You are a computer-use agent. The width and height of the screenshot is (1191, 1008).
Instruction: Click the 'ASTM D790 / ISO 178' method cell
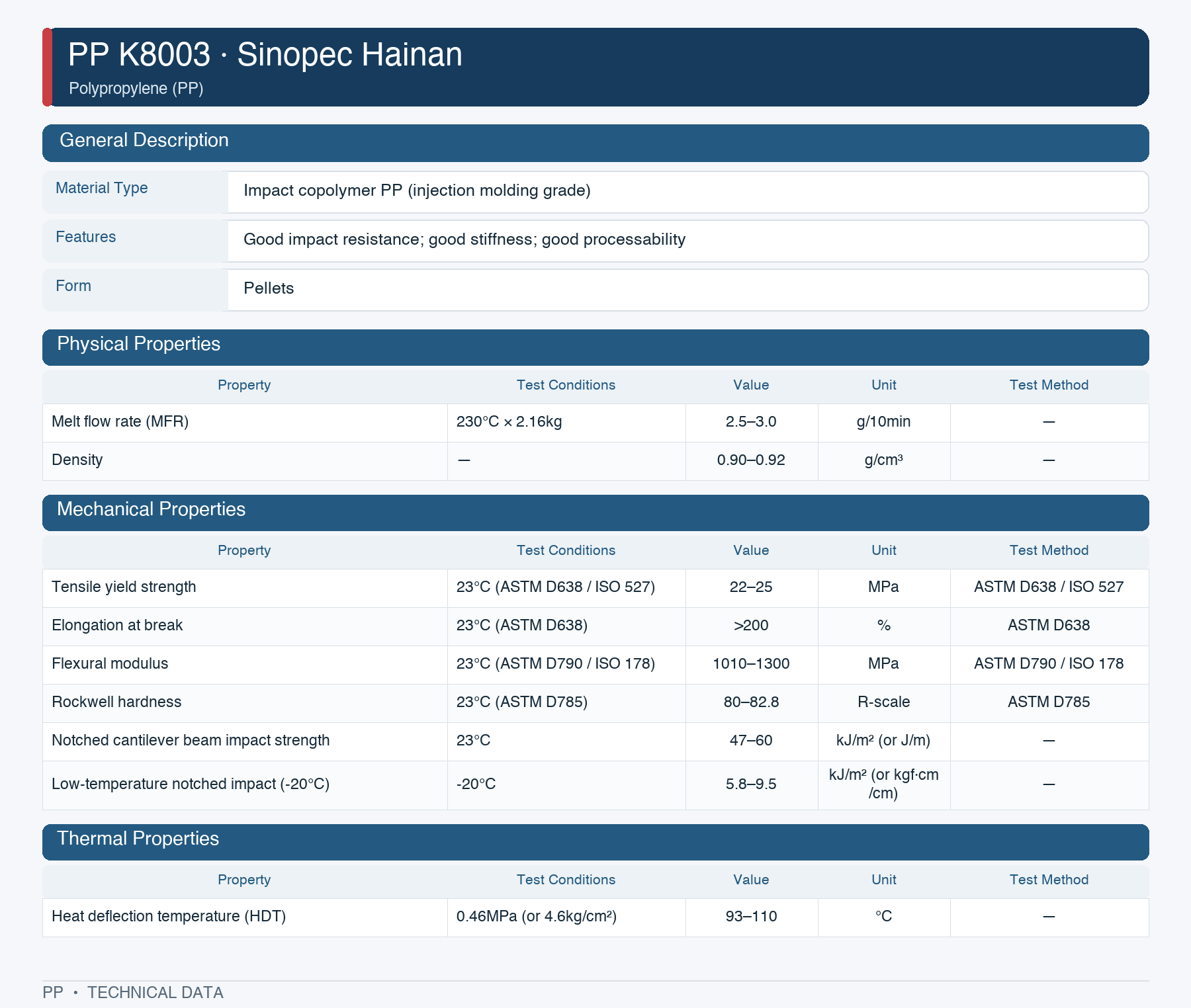point(1049,663)
